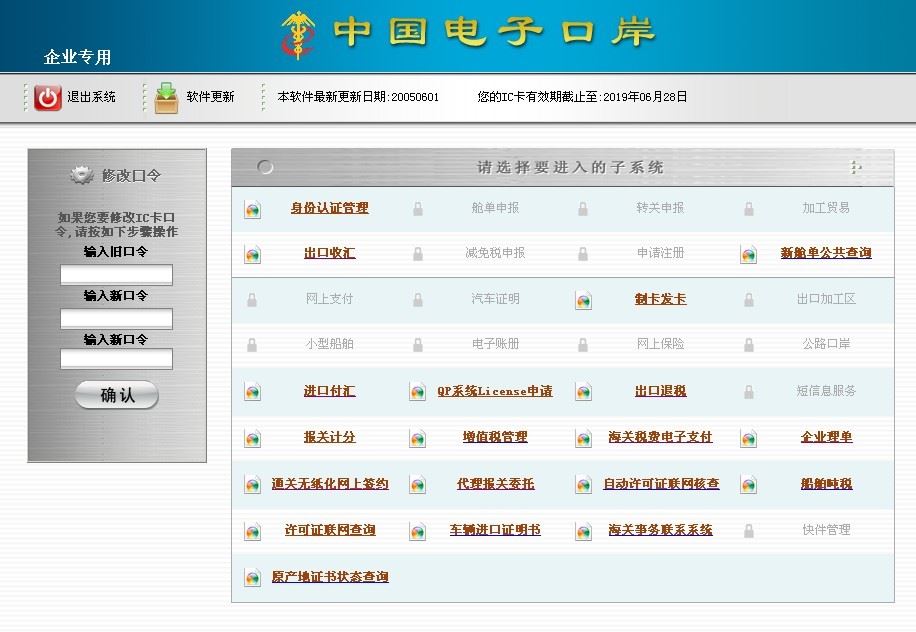Click the icon beside 许可证联网查询
The height and width of the screenshot is (632, 916).
(252, 532)
